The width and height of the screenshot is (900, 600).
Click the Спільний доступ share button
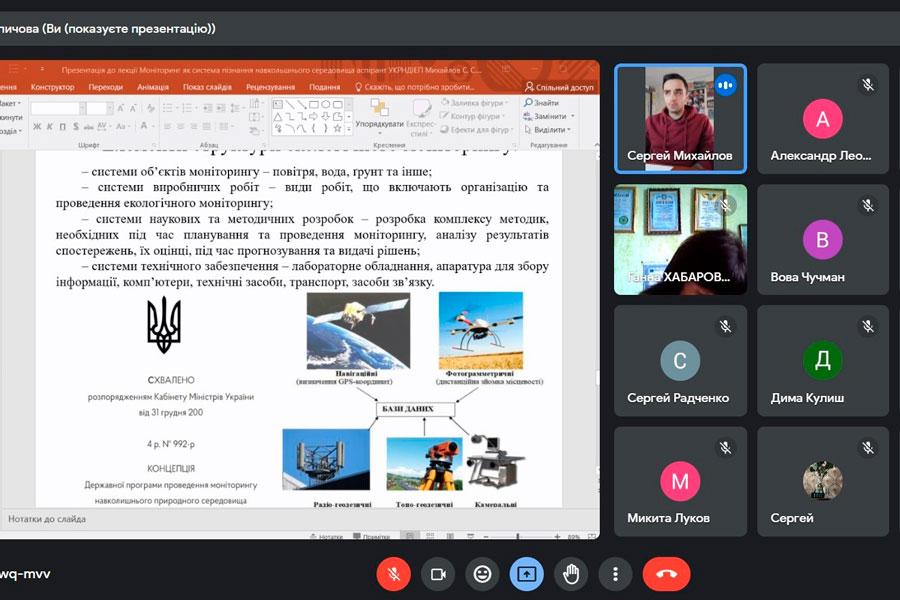(x=561, y=87)
